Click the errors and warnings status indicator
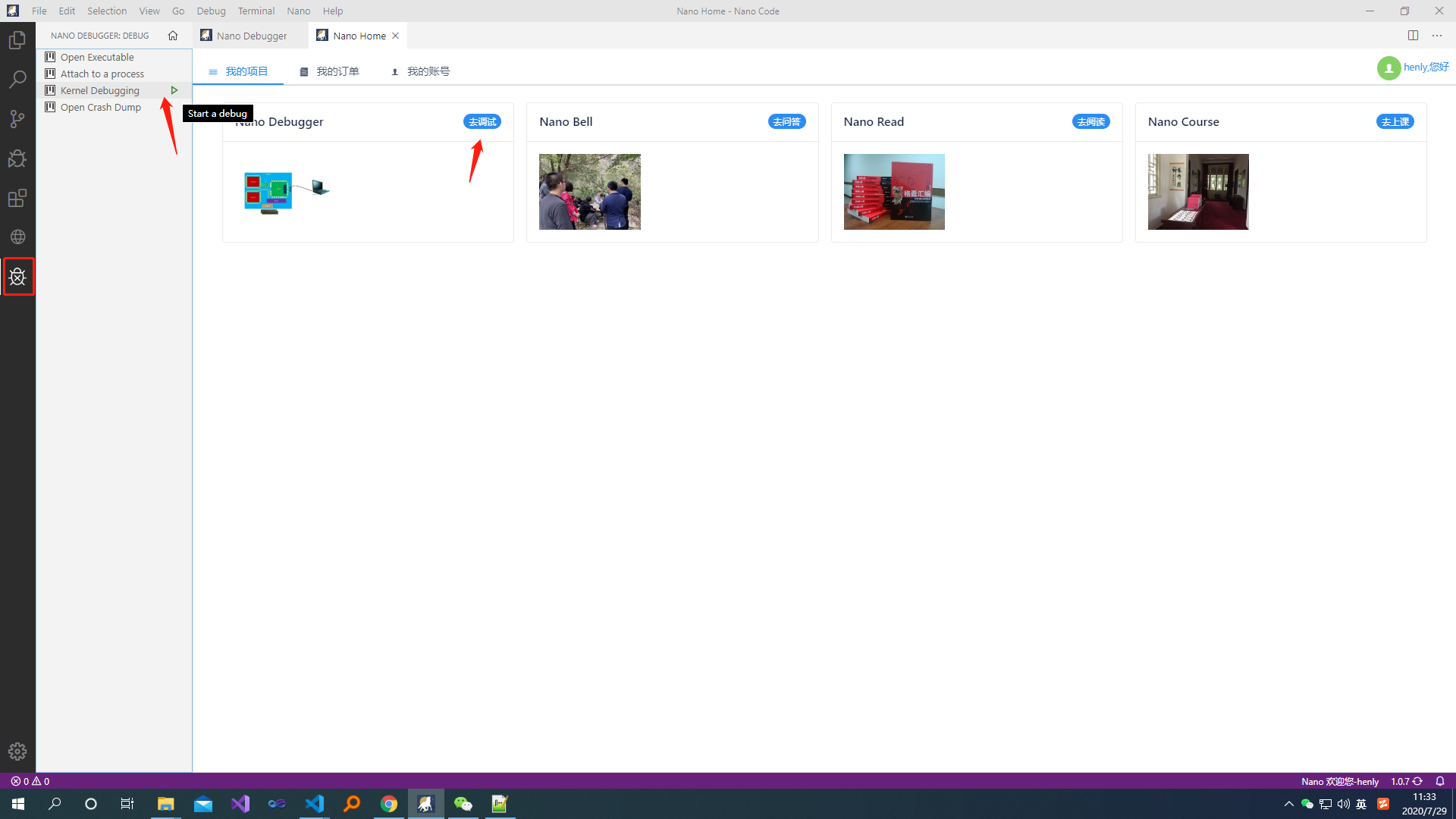This screenshot has height=819, width=1456. pos(30,781)
